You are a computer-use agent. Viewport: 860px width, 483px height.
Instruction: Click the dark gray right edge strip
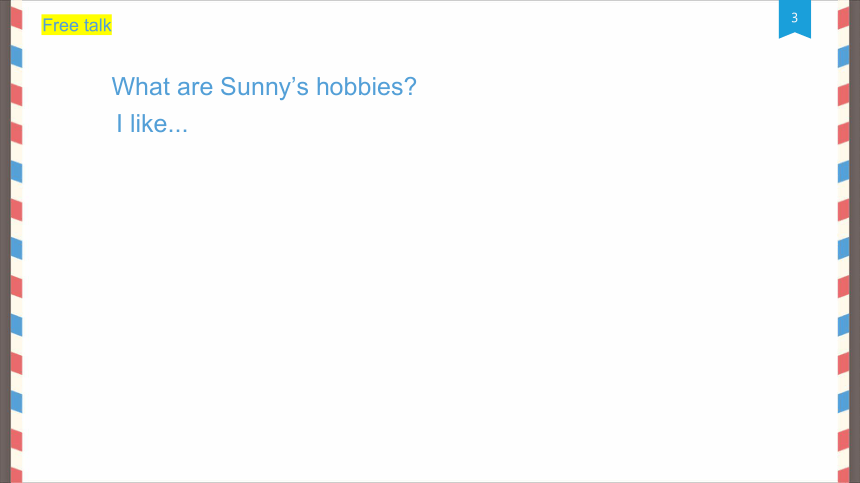(x=855, y=241)
